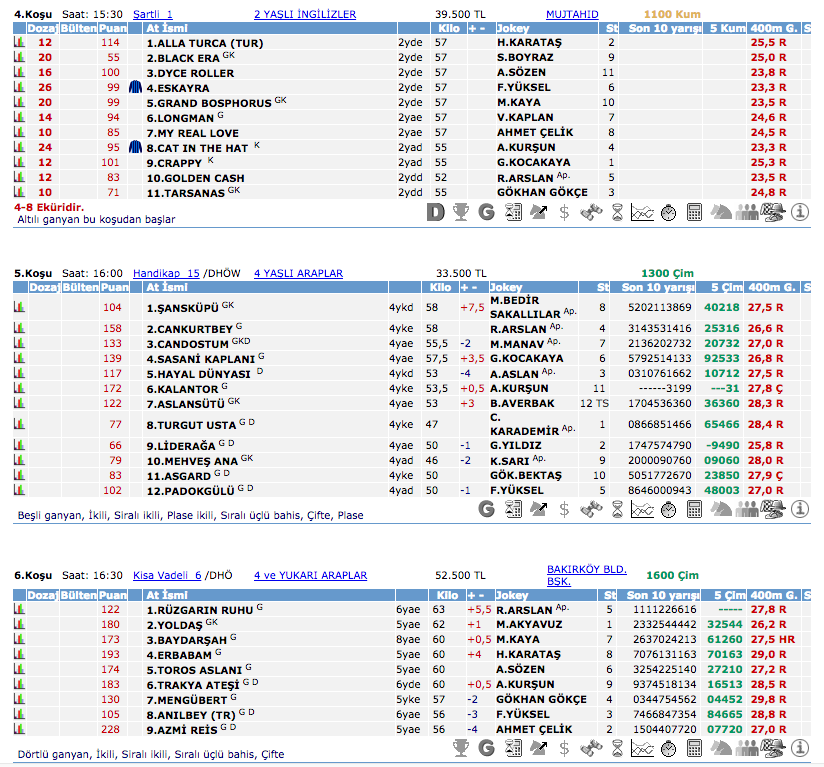Click the Puan column header in race 4
The image size is (824, 767).
click(x=110, y=30)
